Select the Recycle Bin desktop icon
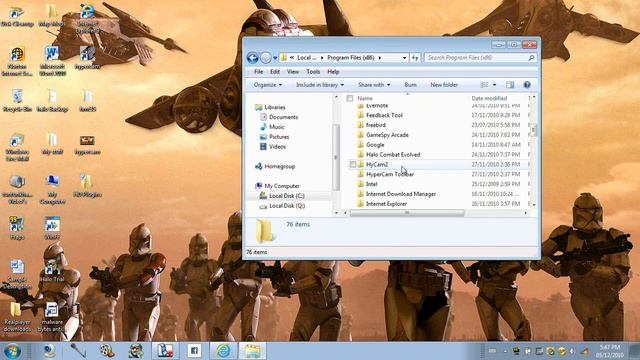Image resolution: width=640 pixels, height=360 pixels. [17, 100]
